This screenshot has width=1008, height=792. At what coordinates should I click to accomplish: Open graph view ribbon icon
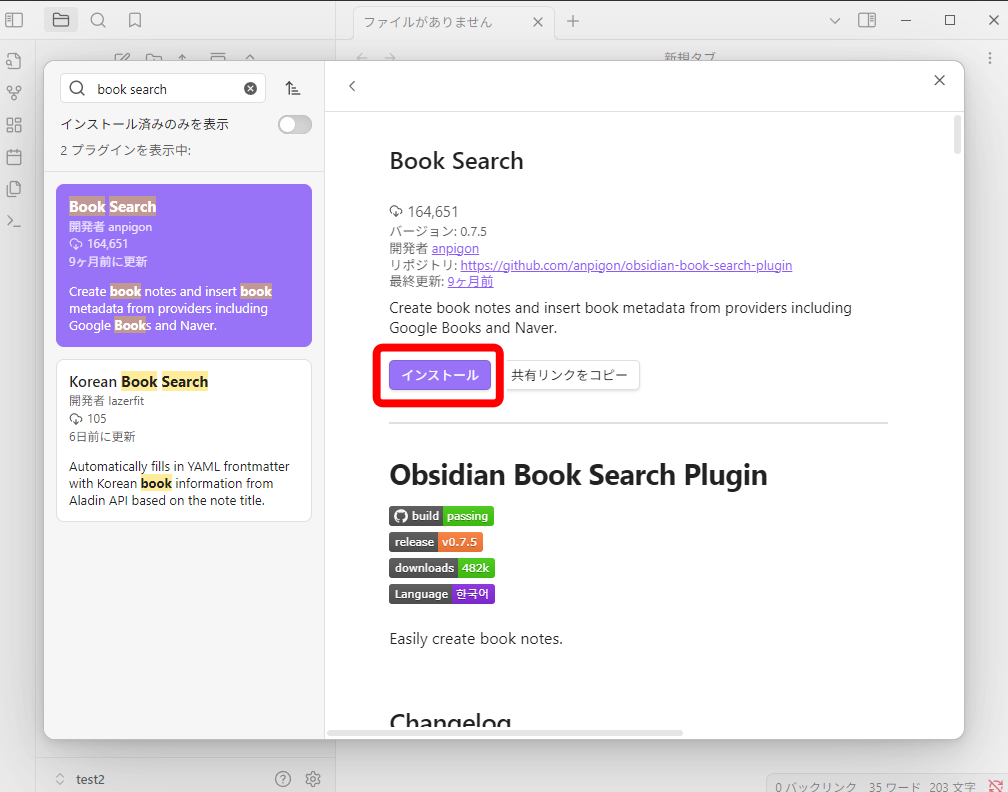14,93
